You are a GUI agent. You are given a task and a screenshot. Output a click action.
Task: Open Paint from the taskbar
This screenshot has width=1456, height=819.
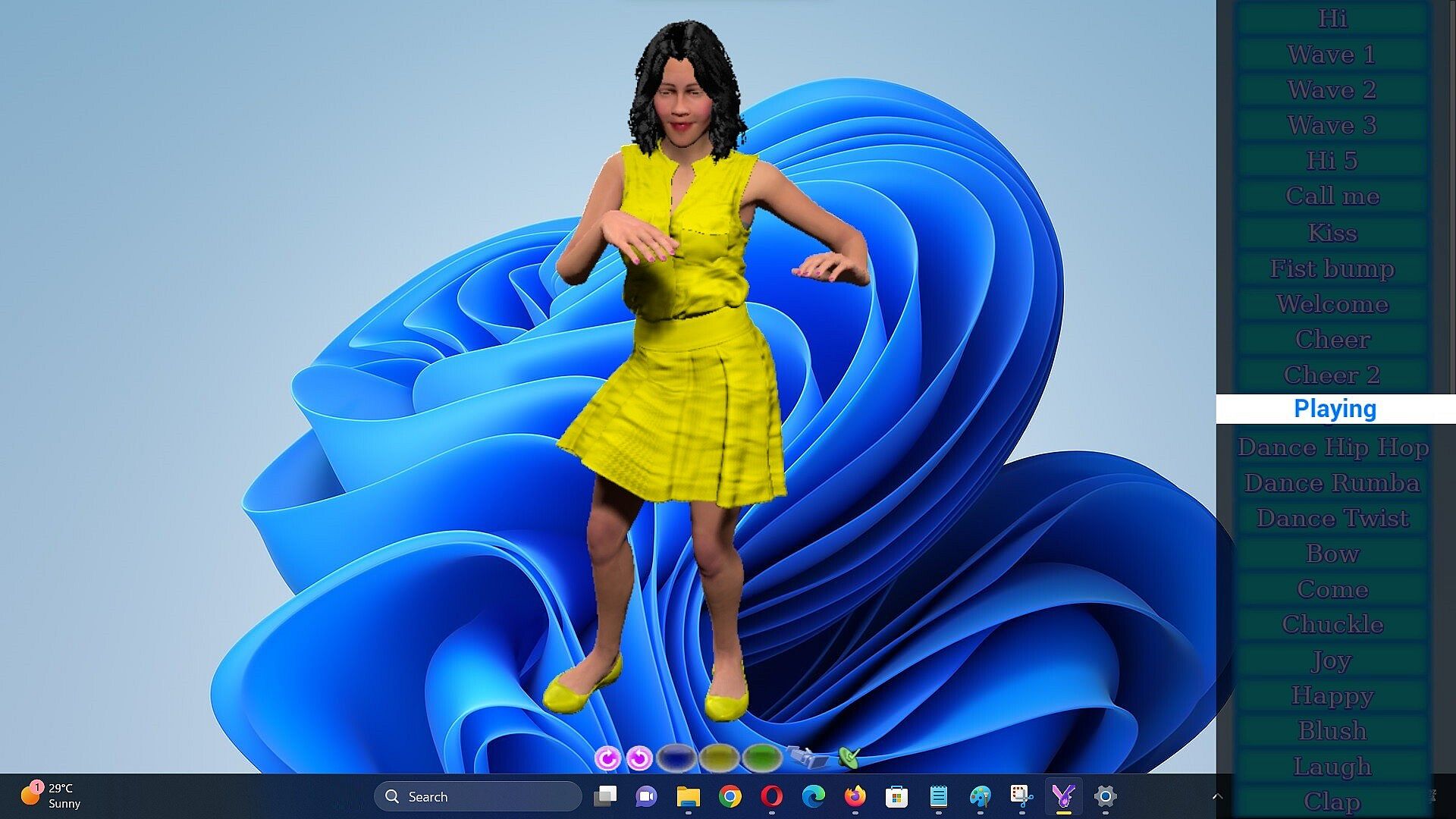tap(980, 796)
